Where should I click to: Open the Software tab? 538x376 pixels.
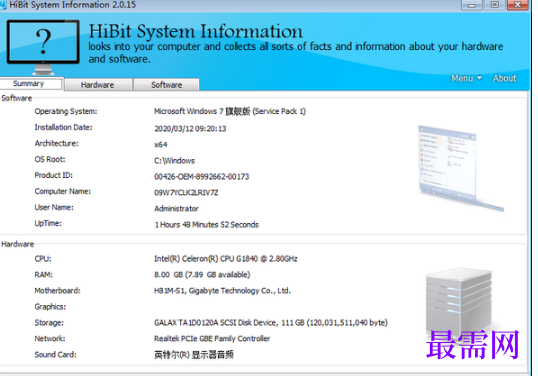coord(167,85)
